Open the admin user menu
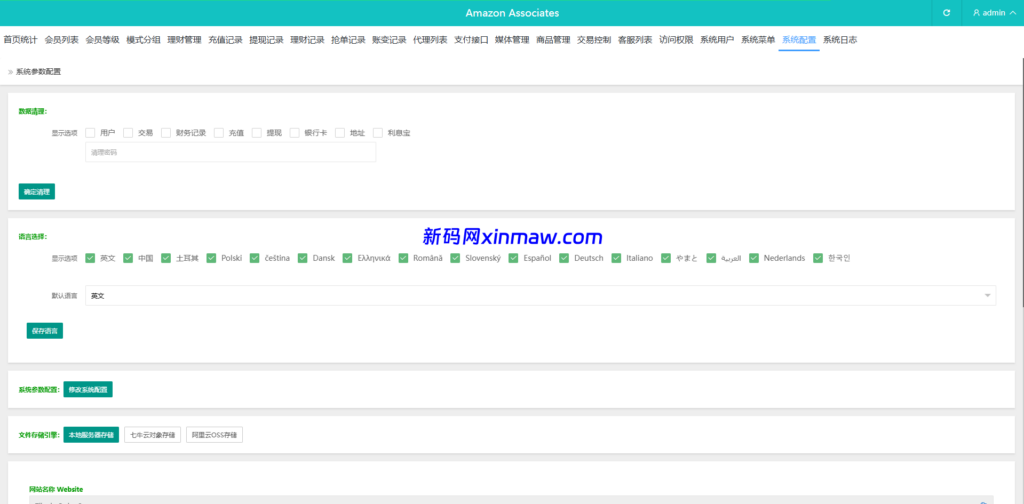This screenshot has height=504, width=1024. point(993,13)
